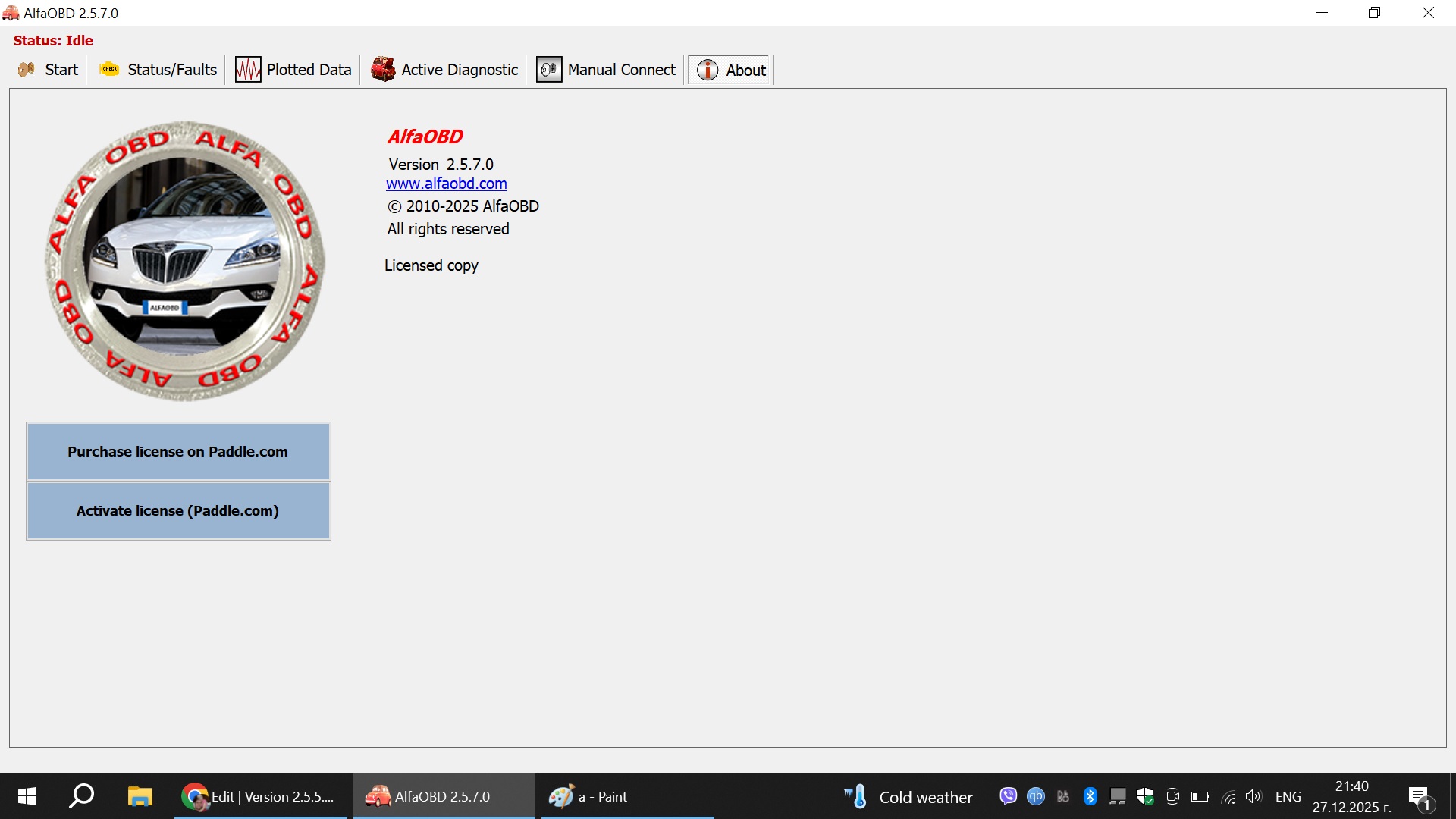
Task: Select the Start toolbar icon in AlfaOBD
Action: 26,69
